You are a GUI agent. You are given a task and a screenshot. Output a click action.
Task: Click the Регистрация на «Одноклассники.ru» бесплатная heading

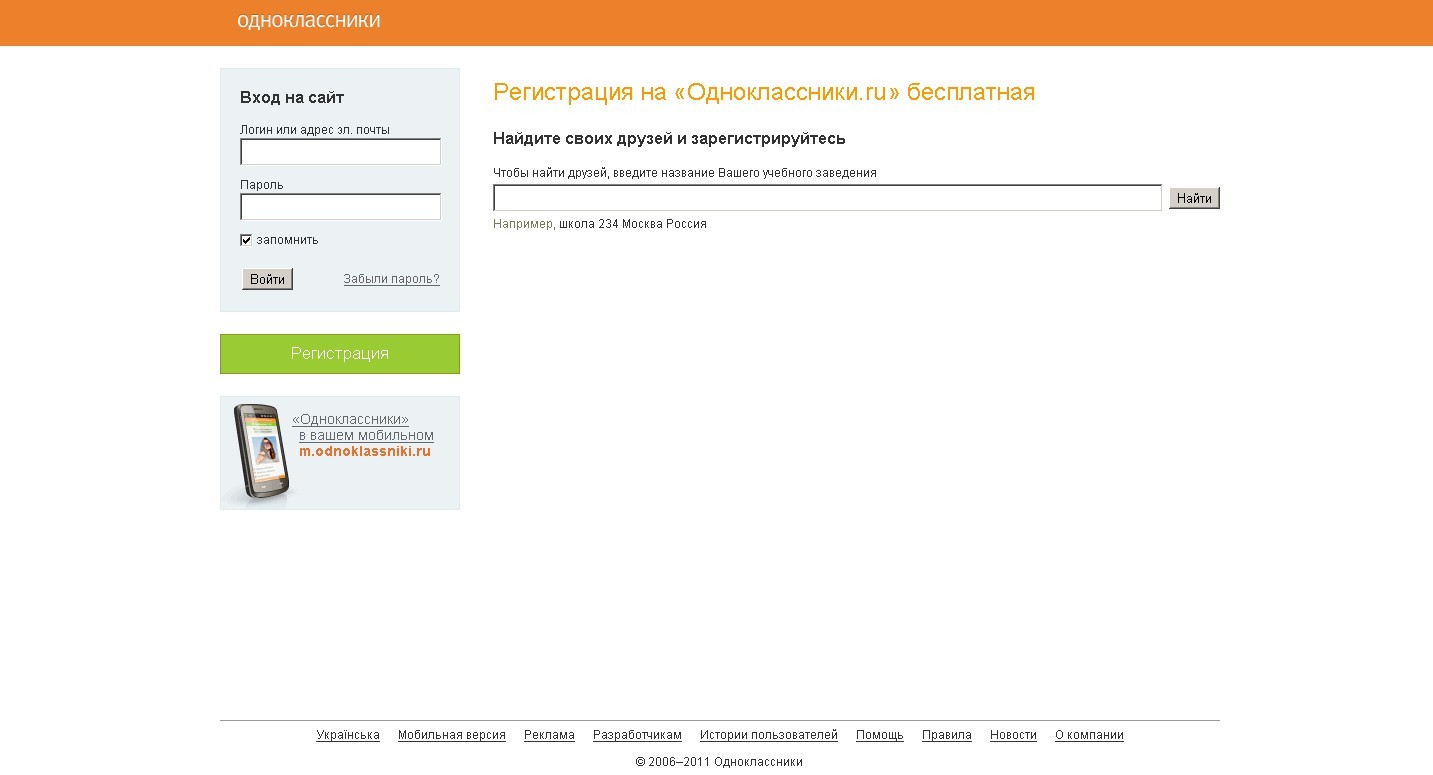(764, 93)
